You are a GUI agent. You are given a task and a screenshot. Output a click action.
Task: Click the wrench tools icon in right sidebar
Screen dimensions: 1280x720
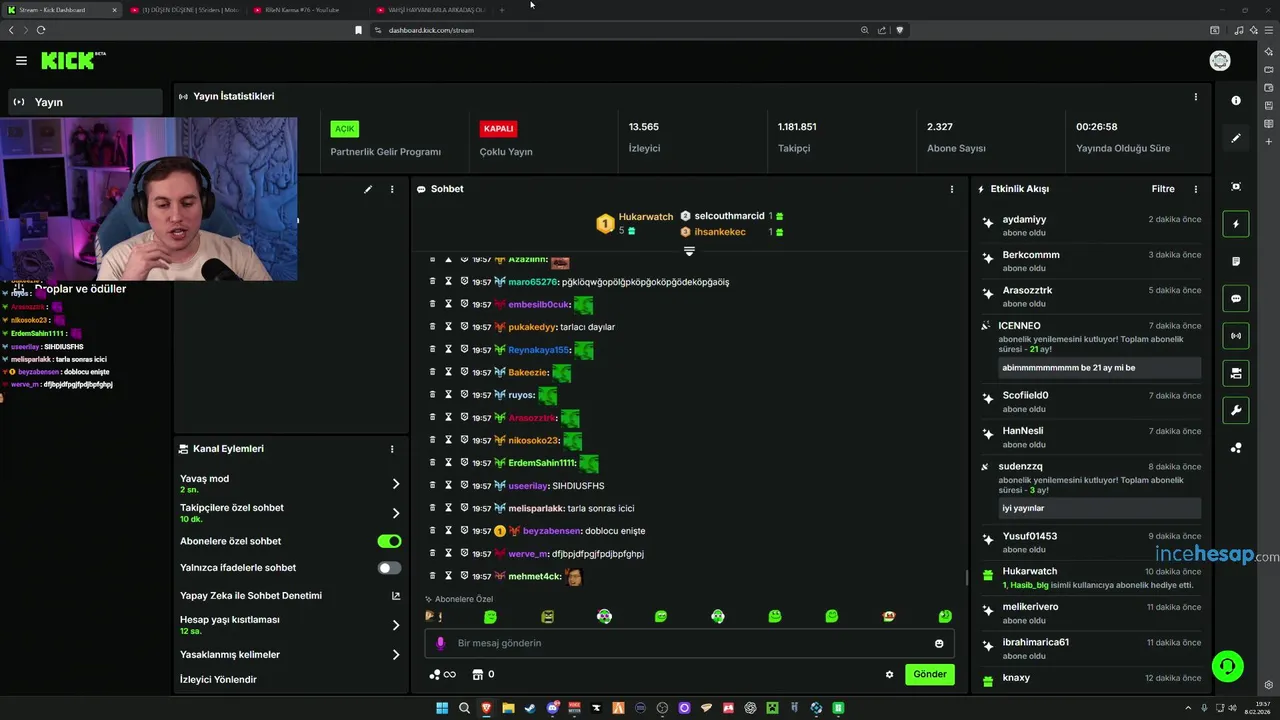(x=1236, y=410)
